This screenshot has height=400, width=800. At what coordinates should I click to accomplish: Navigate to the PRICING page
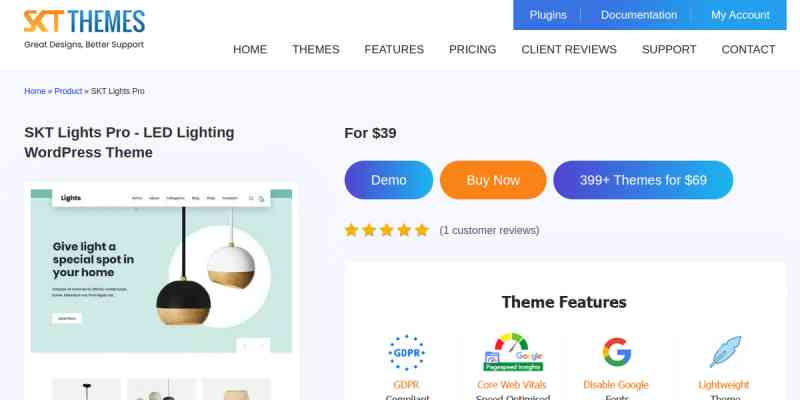[x=472, y=49]
